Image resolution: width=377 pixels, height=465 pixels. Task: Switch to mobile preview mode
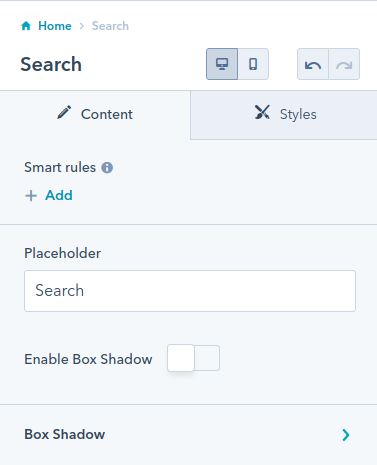pos(253,64)
